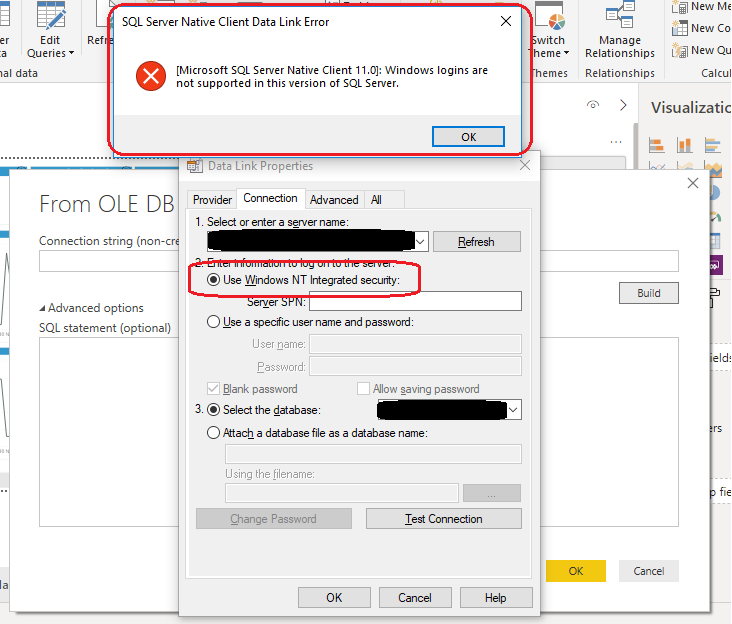Click the Test Connection button

point(443,519)
